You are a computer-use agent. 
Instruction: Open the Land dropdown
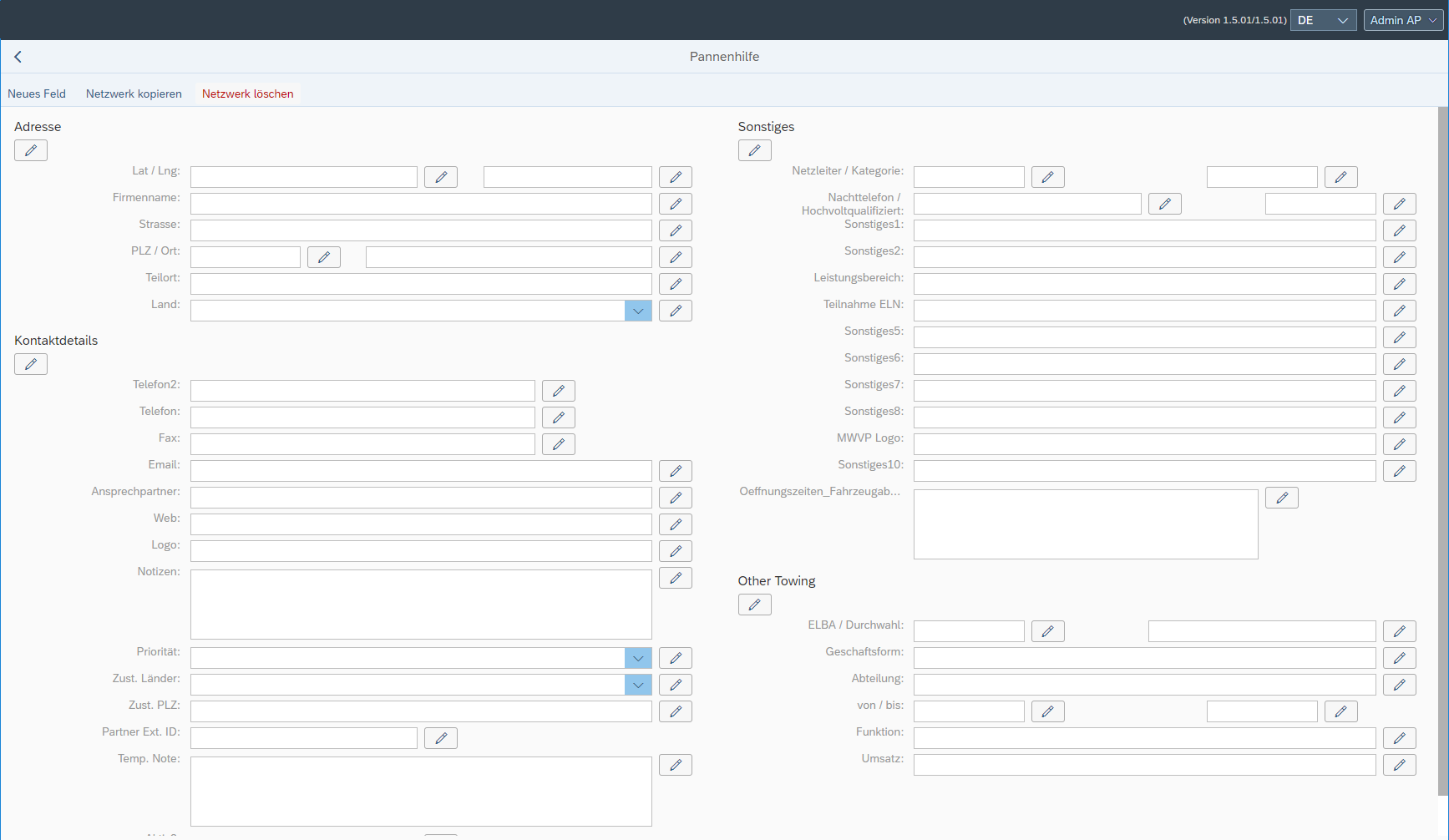pos(638,310)
